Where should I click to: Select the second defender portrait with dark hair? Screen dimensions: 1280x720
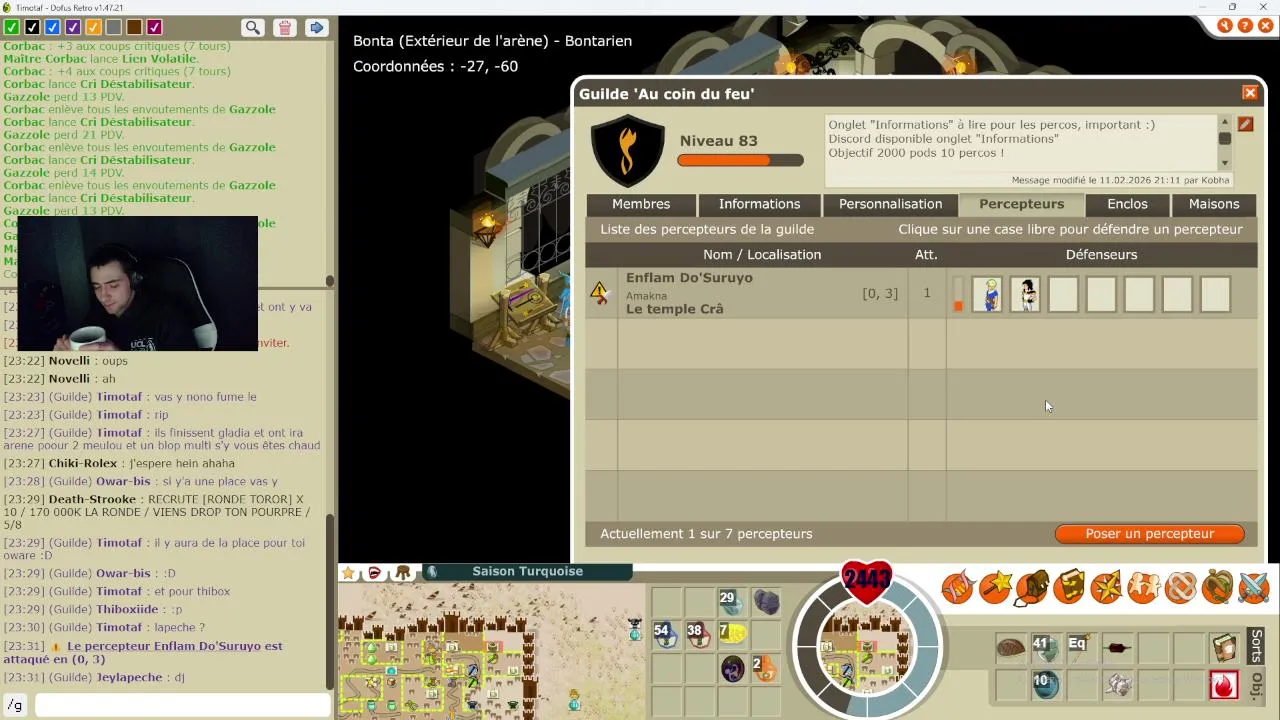(x=1025, y=294)
